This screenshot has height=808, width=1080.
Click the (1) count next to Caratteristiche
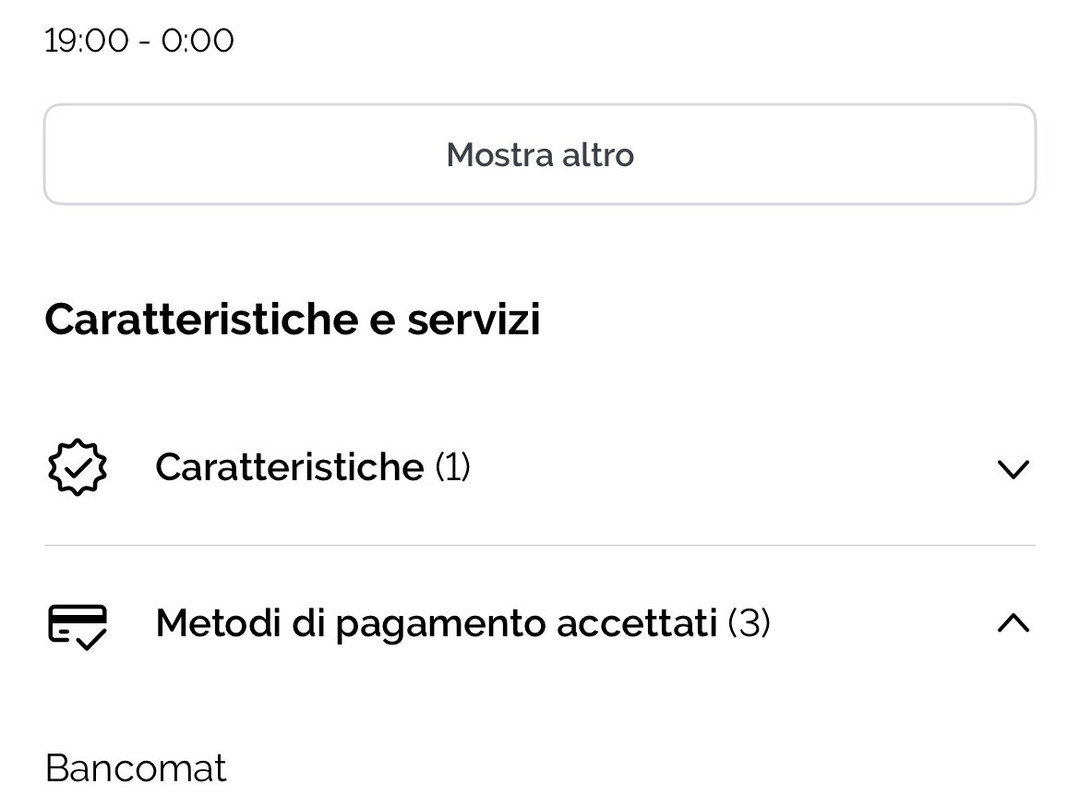click(x=453, y=467)
